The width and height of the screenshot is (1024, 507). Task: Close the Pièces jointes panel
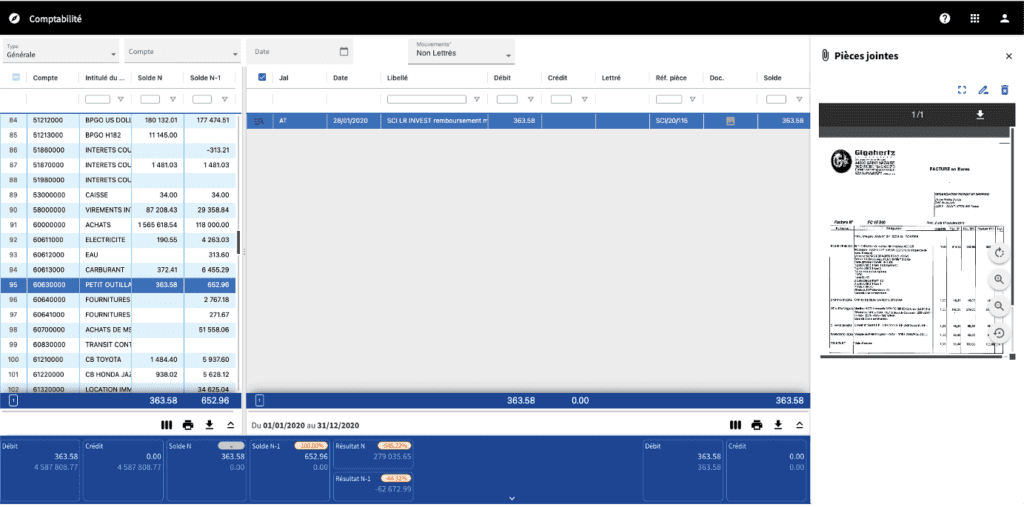coord(1008,57)
